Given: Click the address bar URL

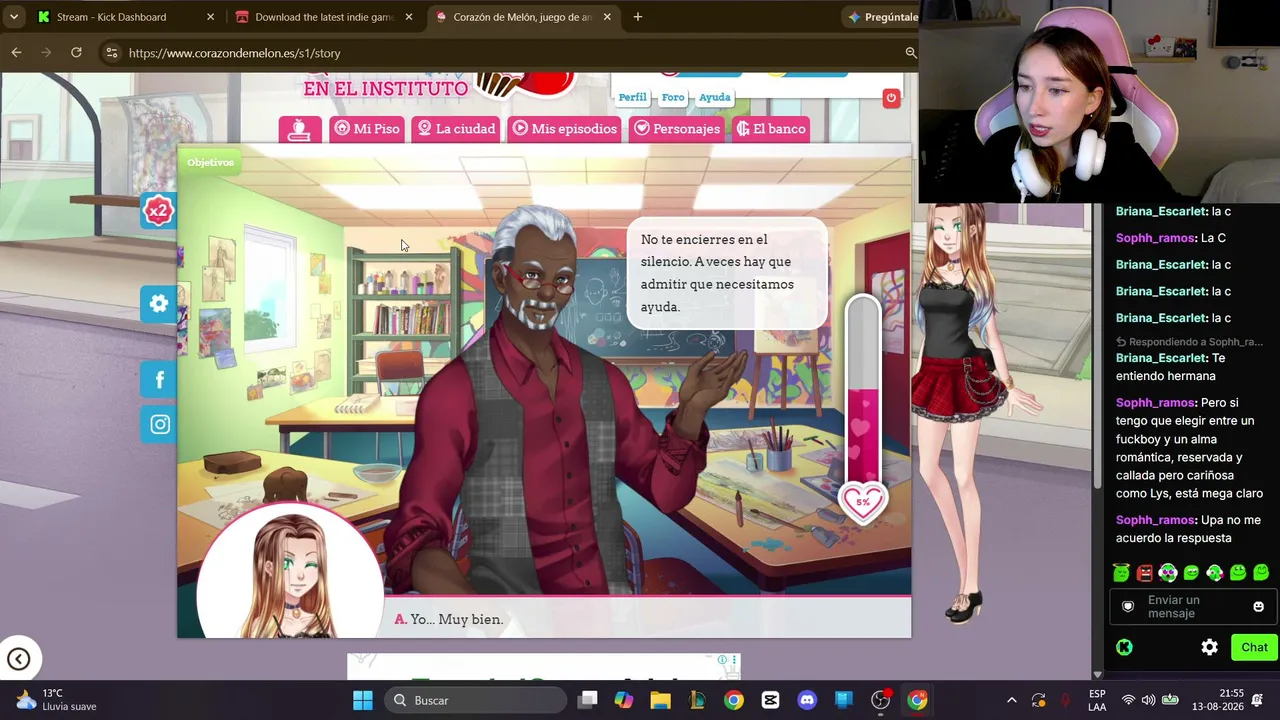Looking at the screenshot, I should (235, 53).
